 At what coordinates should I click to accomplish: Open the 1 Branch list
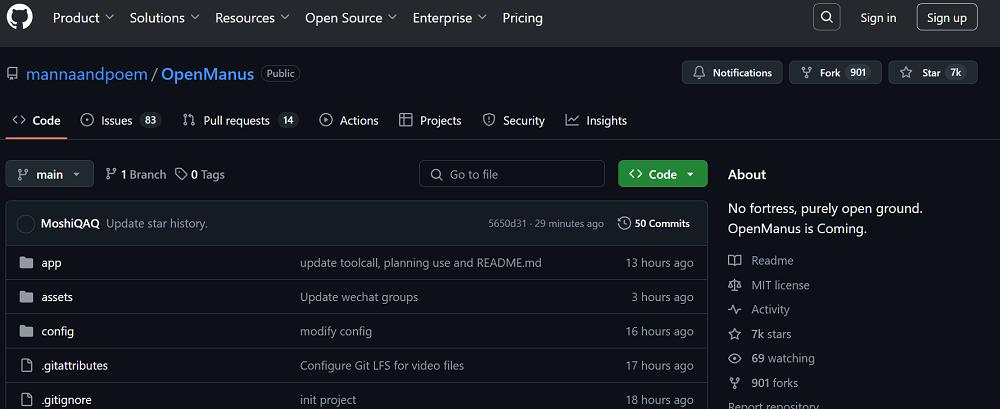click(x=136, y=174)
